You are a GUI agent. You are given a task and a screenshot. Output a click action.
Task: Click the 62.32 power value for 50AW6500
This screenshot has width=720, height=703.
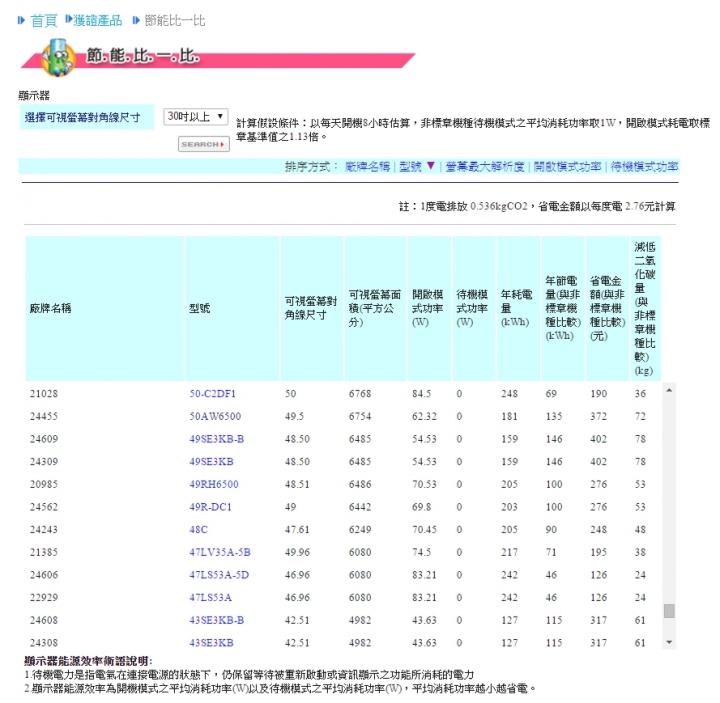click(x=424, y=416)
